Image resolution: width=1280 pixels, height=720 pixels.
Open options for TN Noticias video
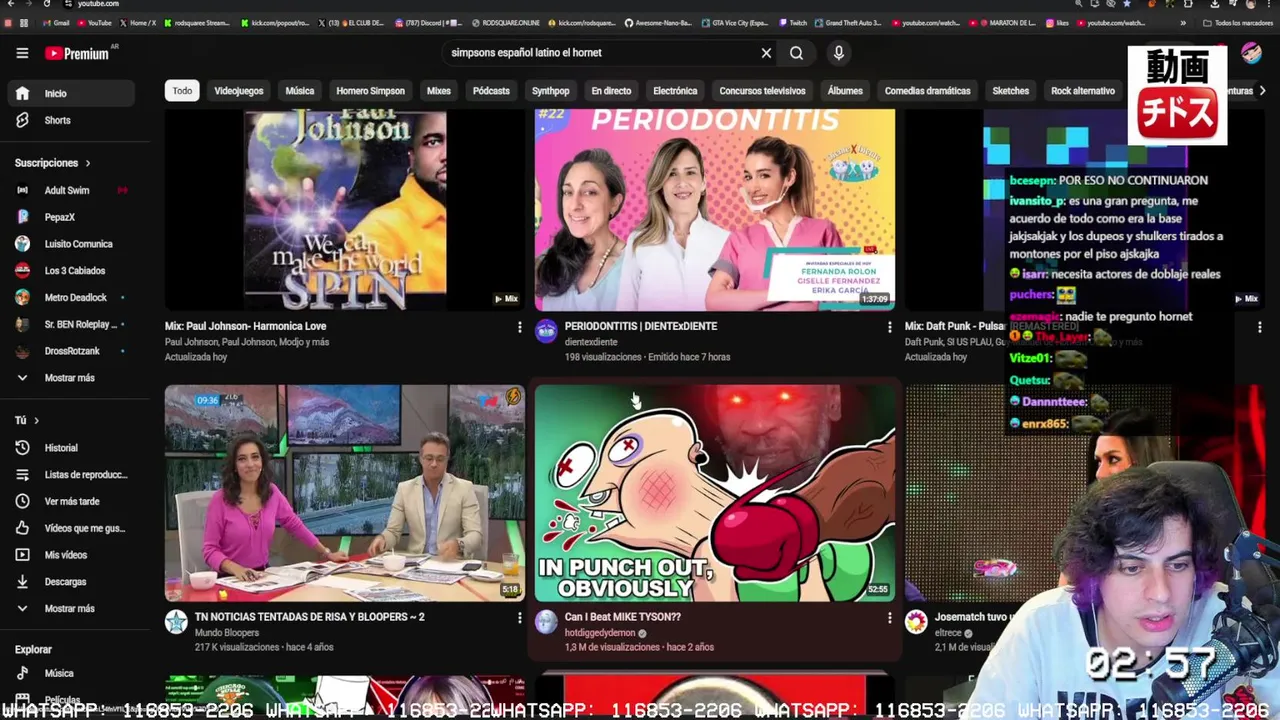pyautogui.click(x=519, y=618)
